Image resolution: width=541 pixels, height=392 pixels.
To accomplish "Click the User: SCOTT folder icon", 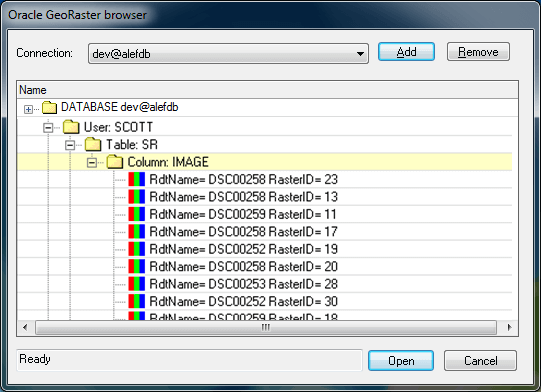I will tap(71, 127).
